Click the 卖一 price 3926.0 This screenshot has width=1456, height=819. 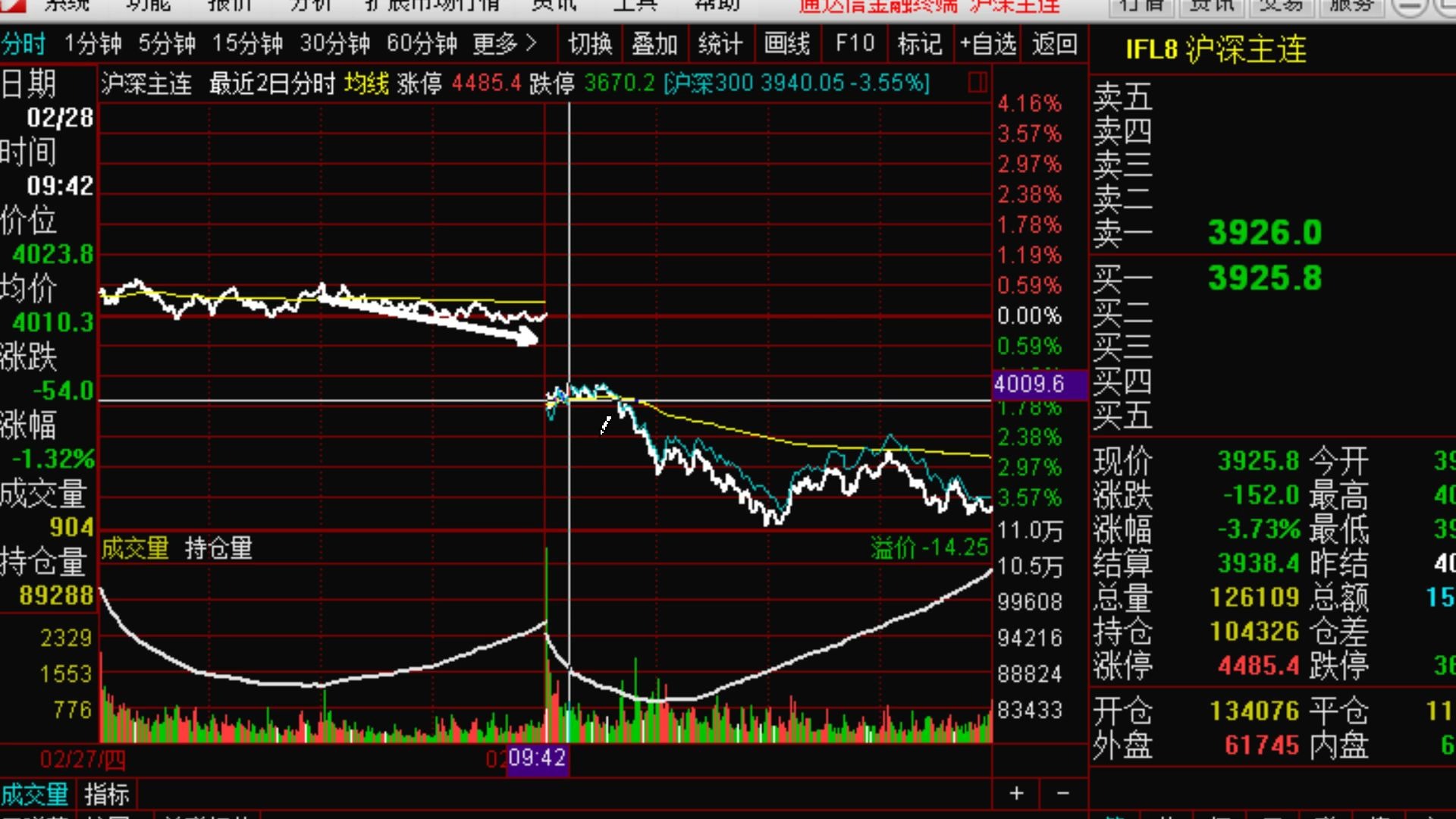[1265, 232]
